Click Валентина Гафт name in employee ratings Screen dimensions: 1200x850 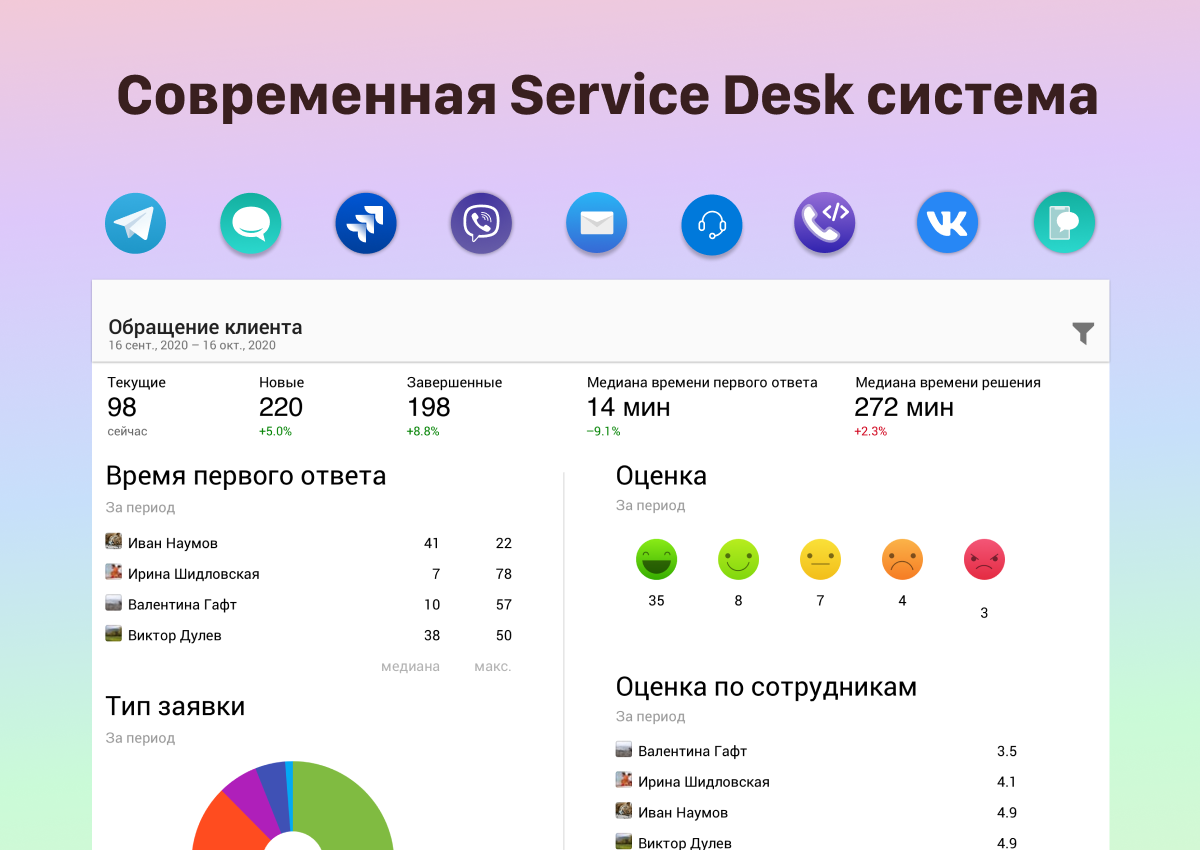coord(692,751)
